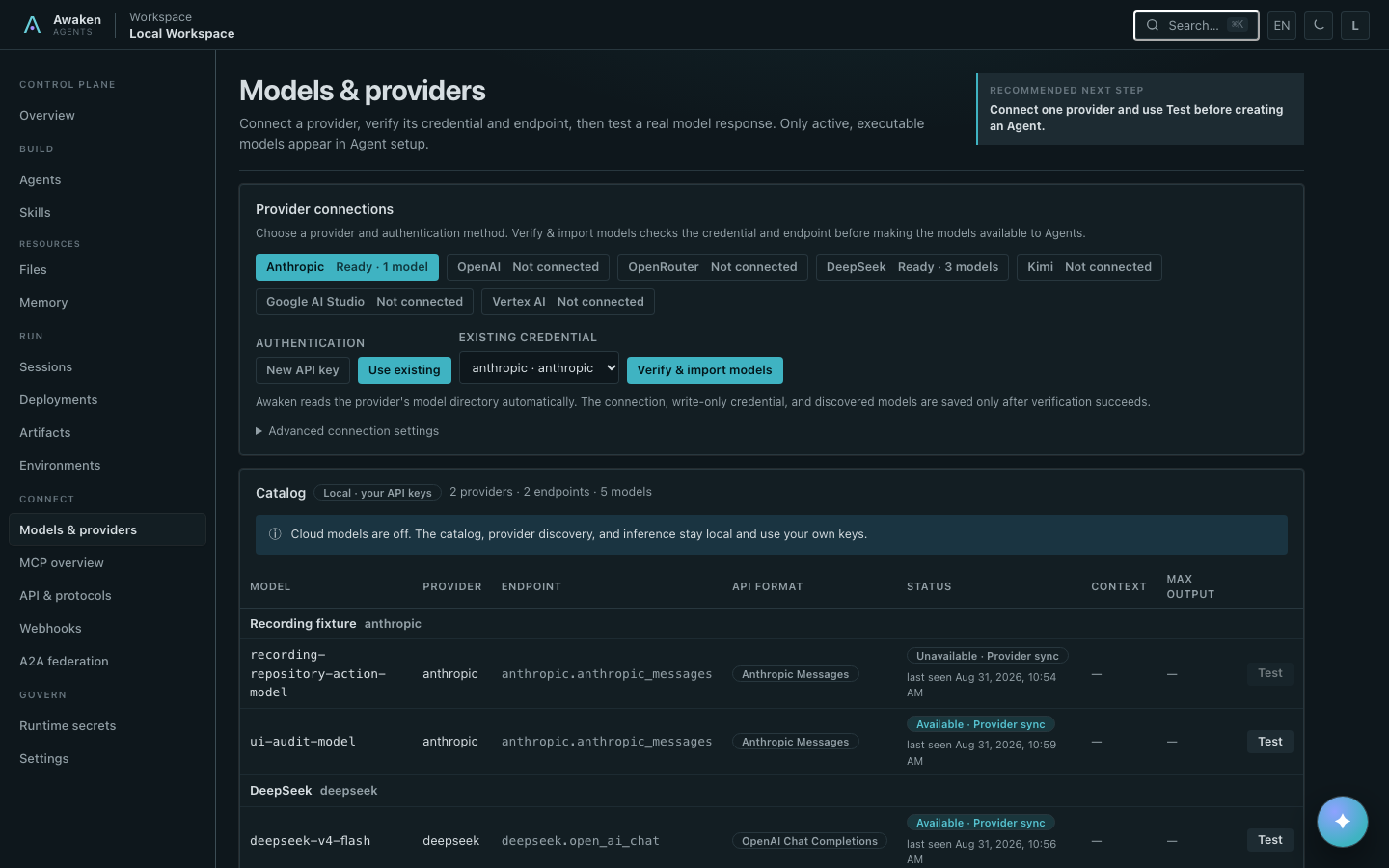Viewport: 1389px width, 868px height.
Task: Select Use existing authentication
Action: coord(404,370)
